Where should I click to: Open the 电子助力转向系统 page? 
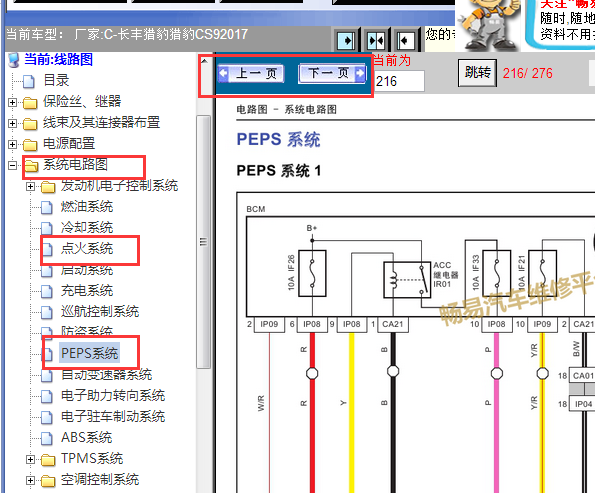[113, 395]
